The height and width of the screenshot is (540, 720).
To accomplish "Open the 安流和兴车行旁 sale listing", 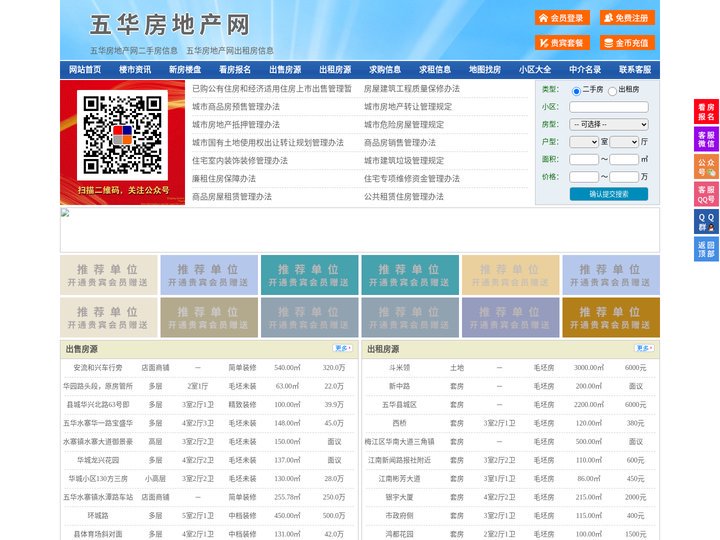I will (x=98, y=368).
